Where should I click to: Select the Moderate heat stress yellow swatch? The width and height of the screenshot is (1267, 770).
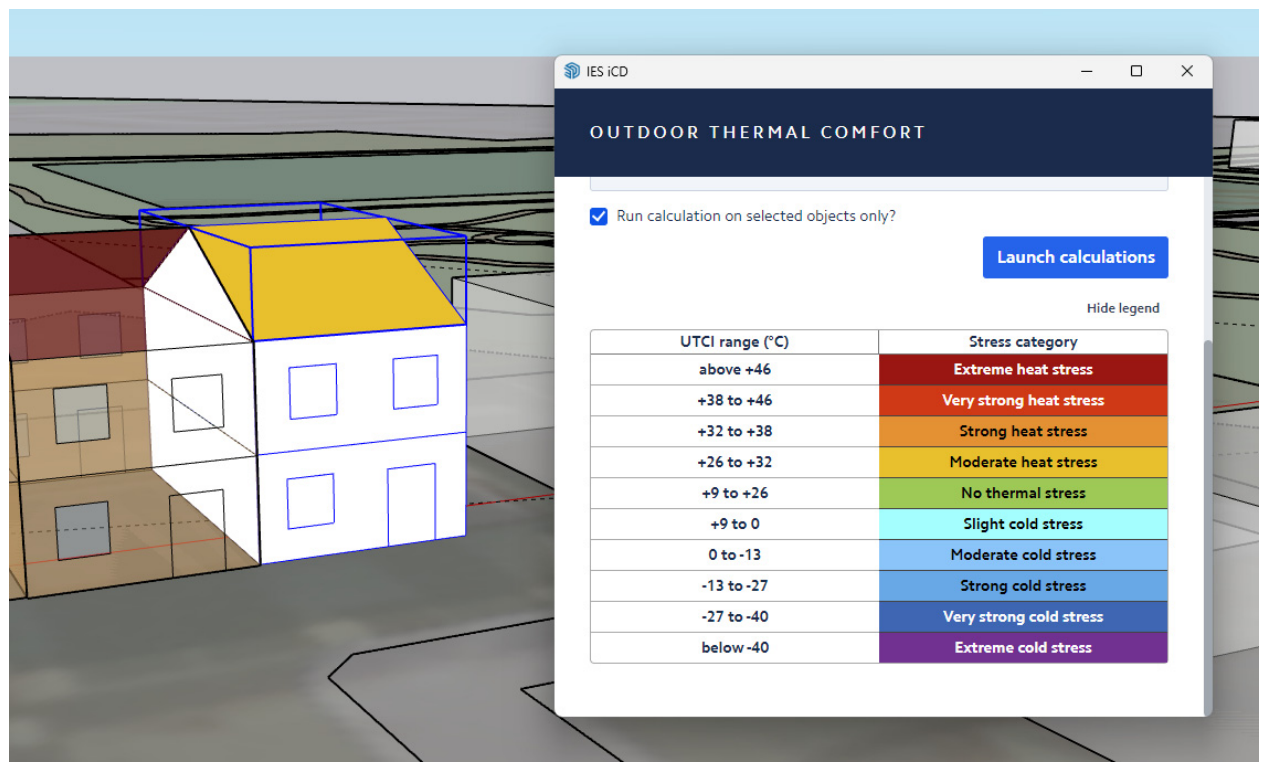[1023, 462]
